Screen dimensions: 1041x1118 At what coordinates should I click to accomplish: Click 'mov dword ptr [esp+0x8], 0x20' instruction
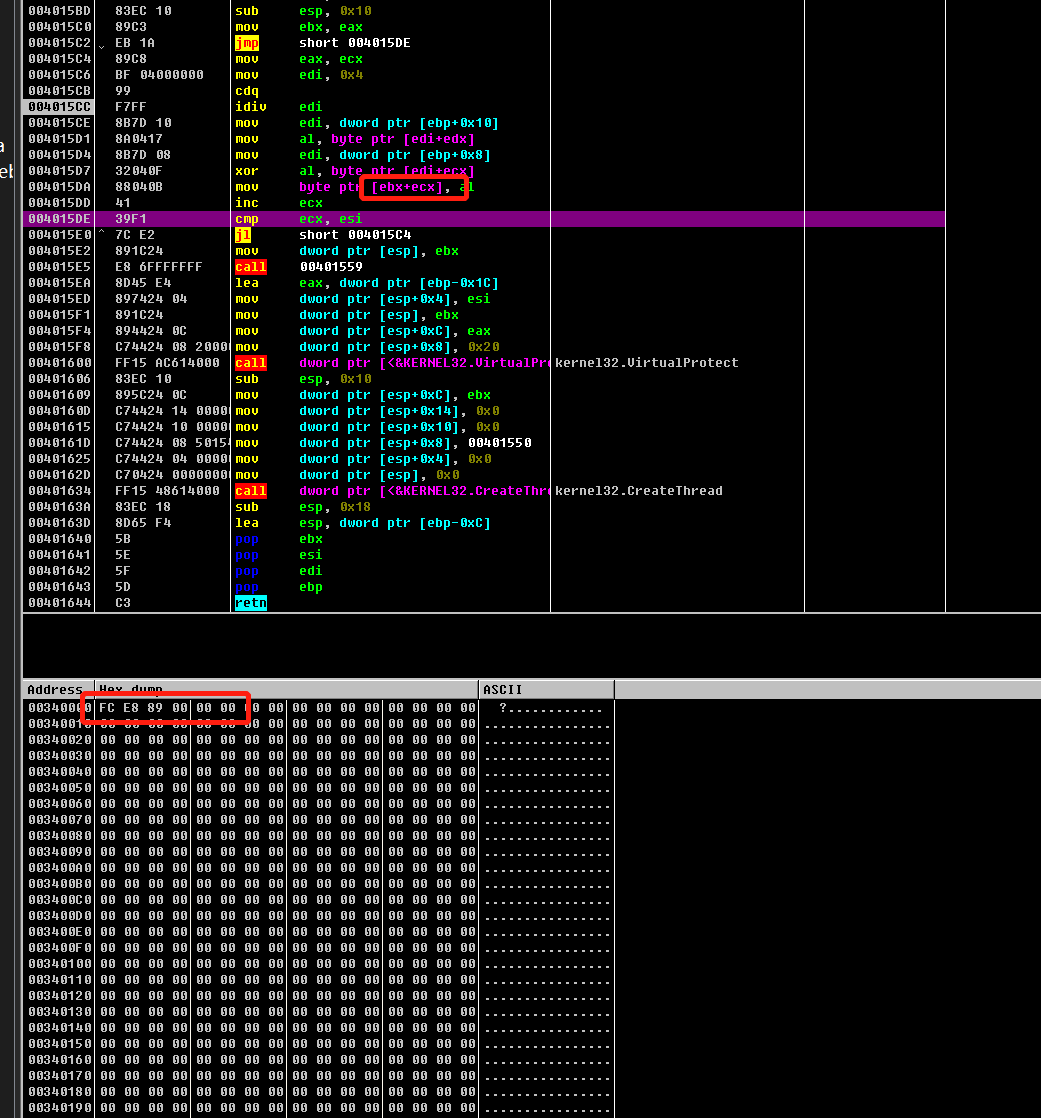point(366,347)
